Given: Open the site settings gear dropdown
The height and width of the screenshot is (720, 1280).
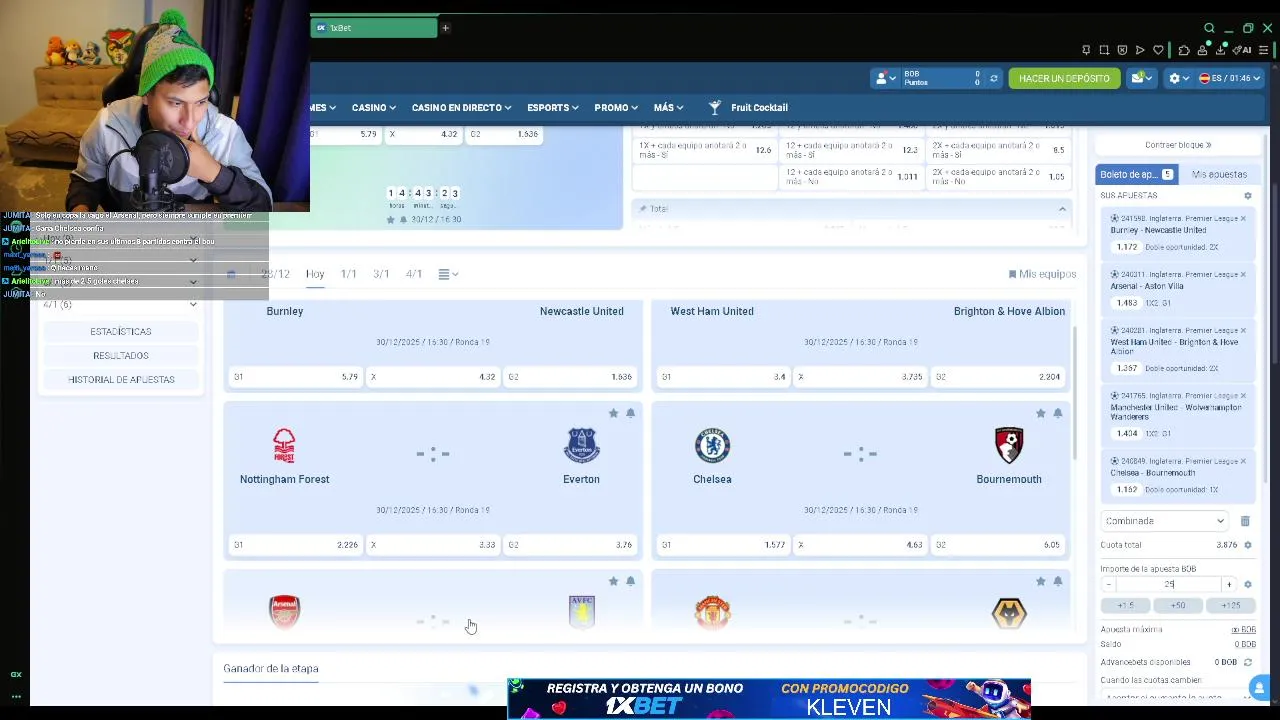Looking at the screenshot, I should (1179, 78).
